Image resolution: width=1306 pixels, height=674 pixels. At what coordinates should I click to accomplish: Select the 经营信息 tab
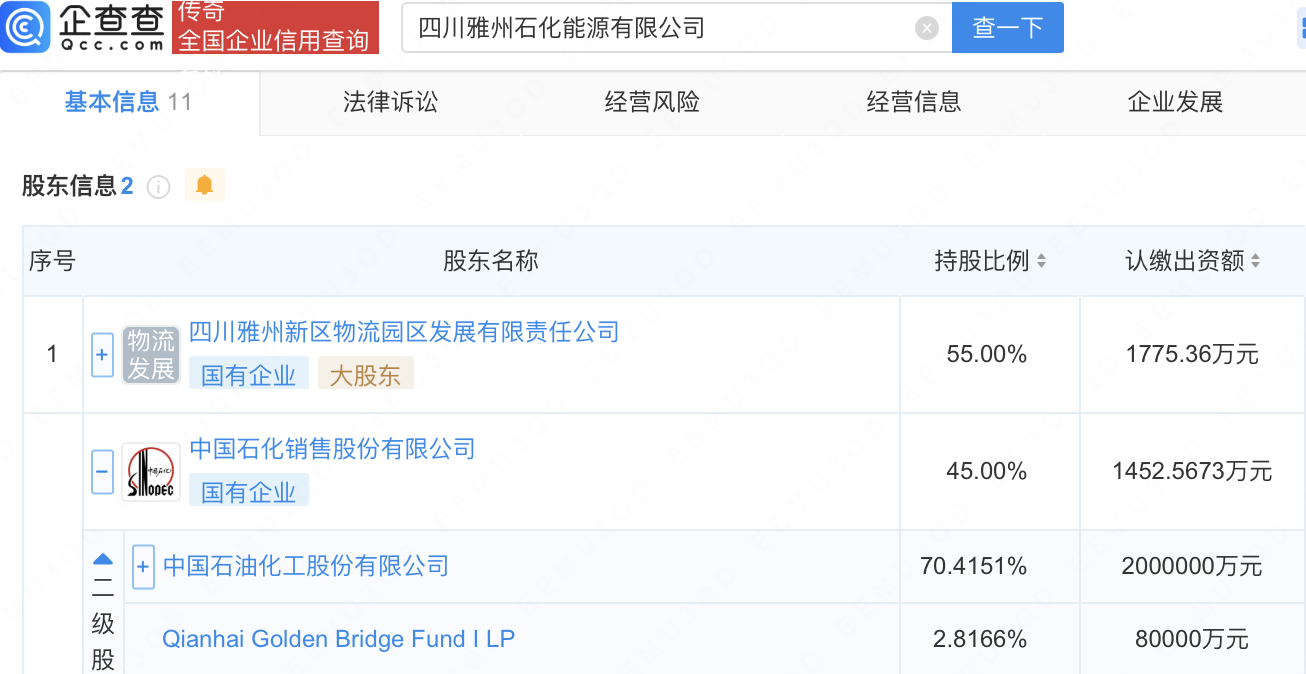coord(913,102)
